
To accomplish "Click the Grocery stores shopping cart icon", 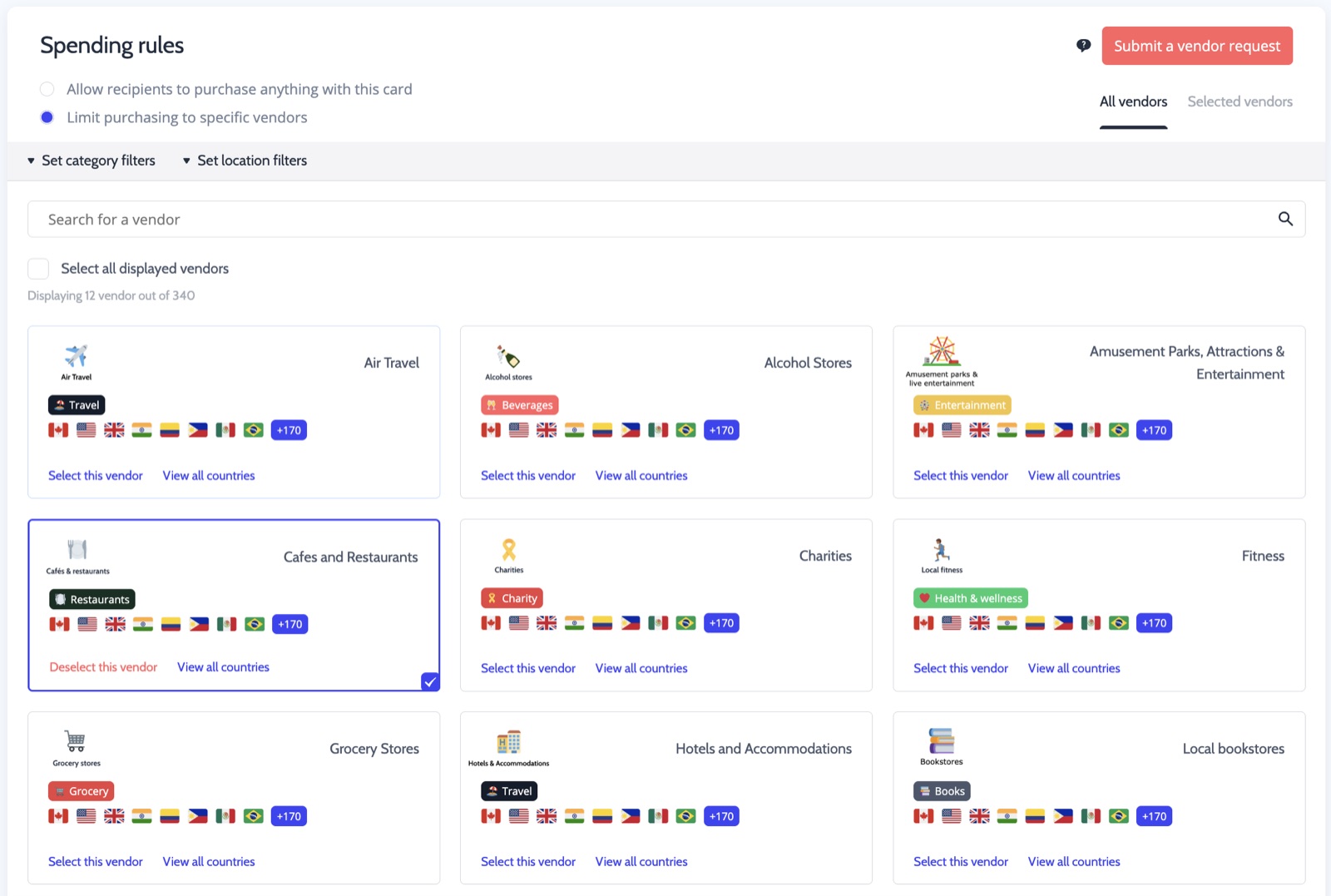I will tap(76, 742).
